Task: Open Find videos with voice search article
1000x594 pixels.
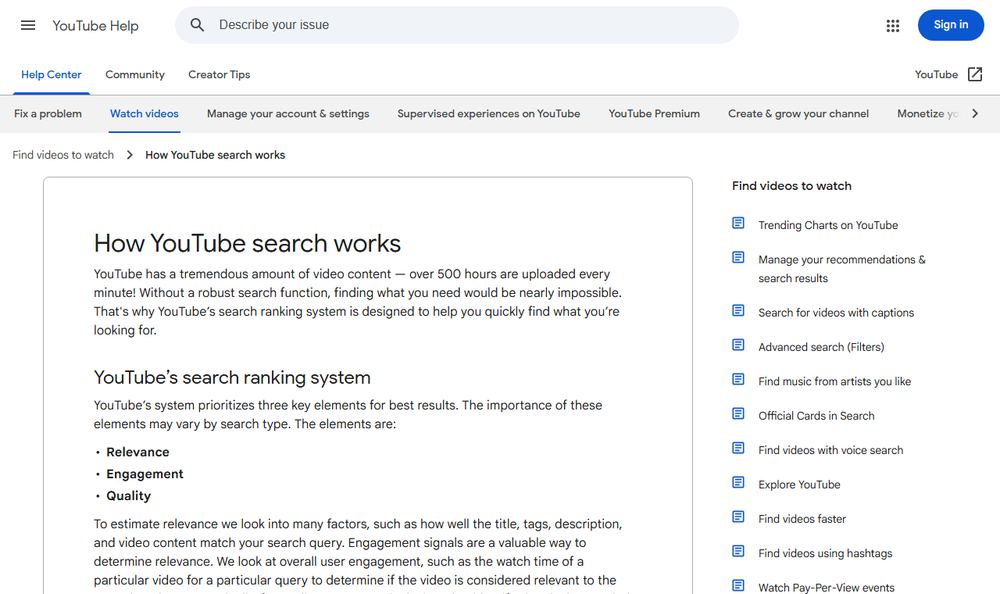Action: point(830,450)
